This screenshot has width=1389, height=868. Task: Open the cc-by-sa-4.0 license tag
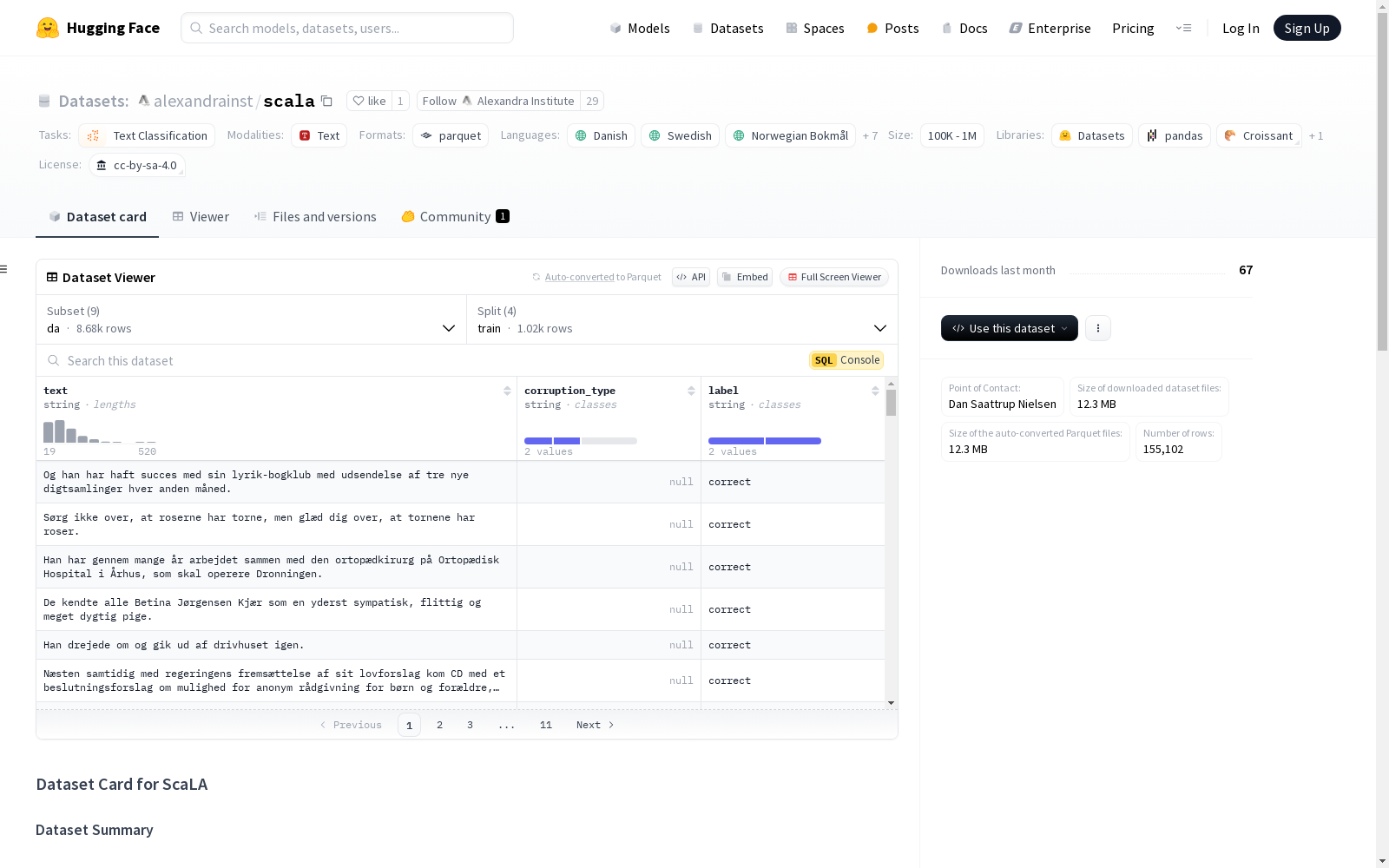click(137, 165)
